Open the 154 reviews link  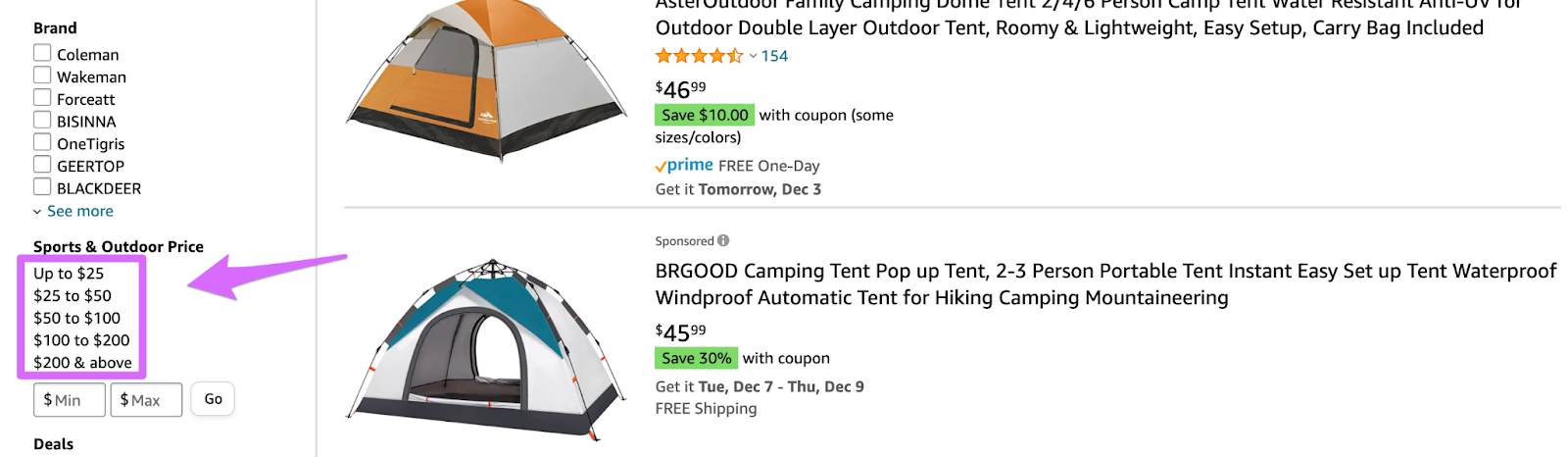tap(774, 57)
